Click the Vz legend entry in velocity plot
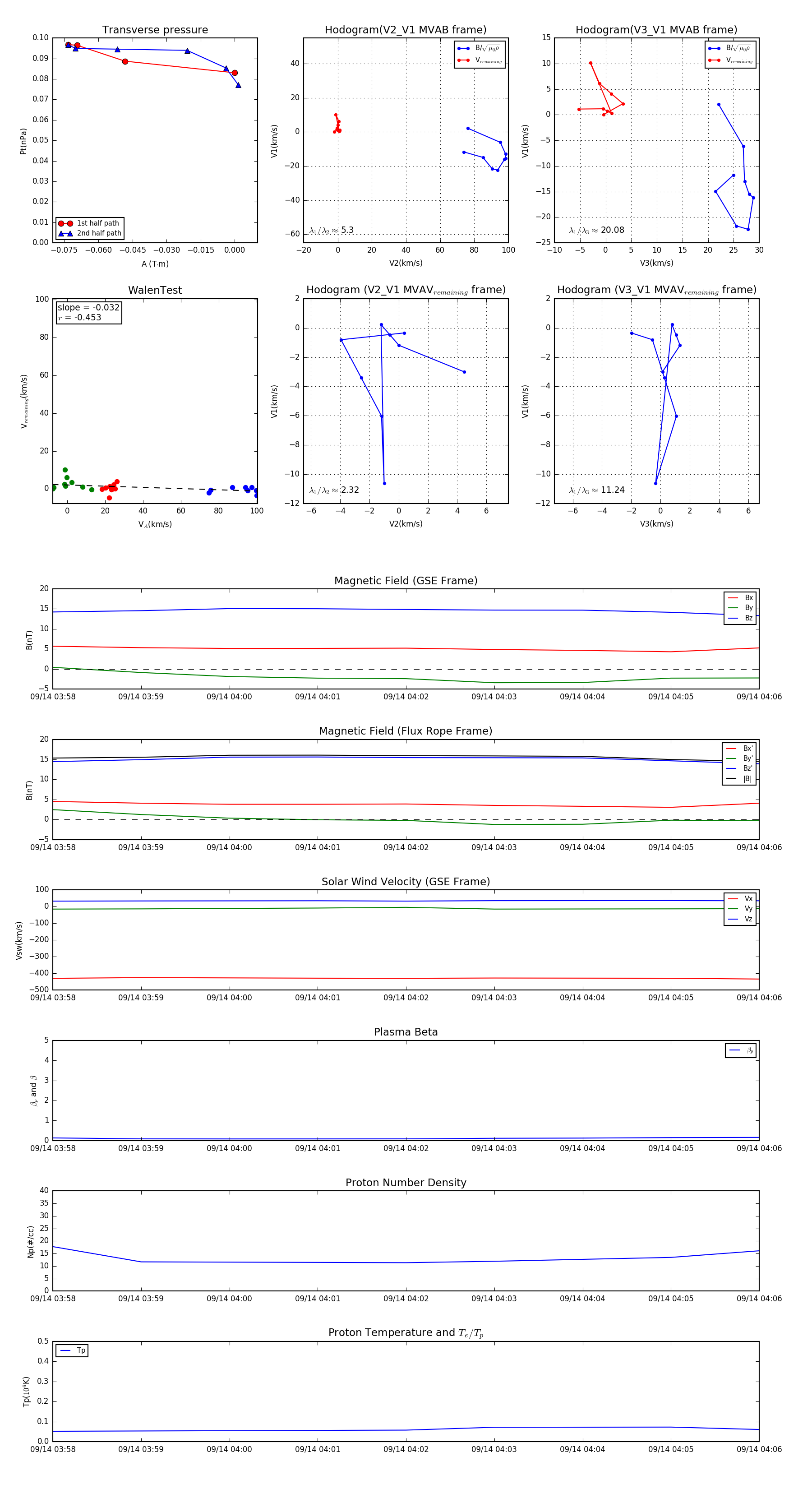The image size is (812, 1489). point(740,919)
